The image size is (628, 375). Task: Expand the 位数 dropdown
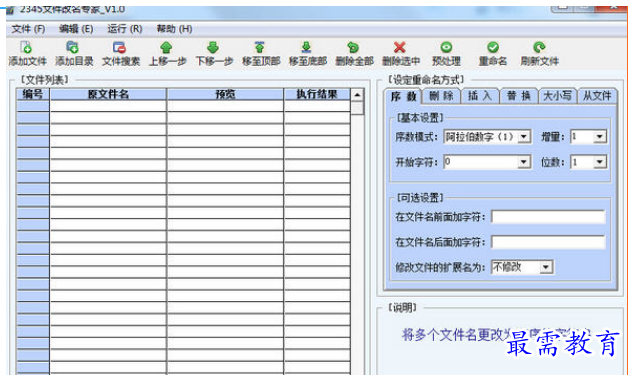(599, 162)
